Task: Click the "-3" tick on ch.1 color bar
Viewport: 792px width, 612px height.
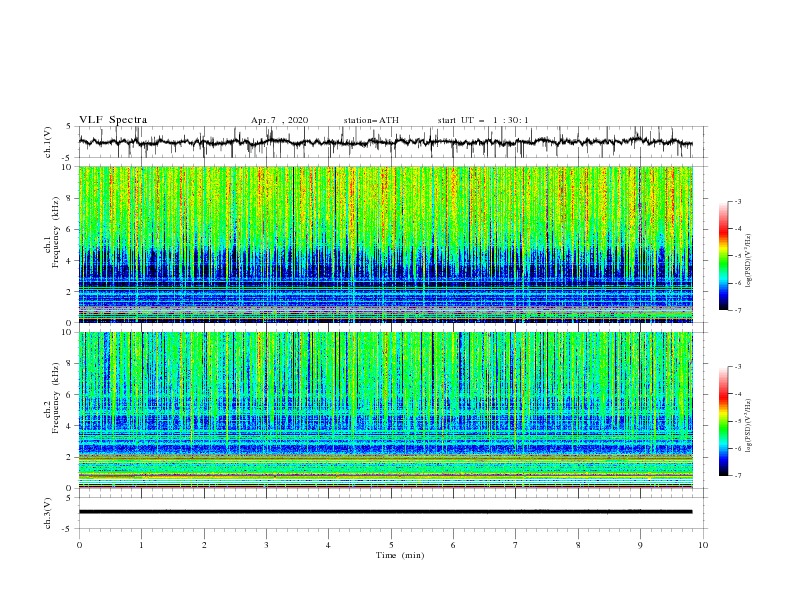Action: click(x=737, y=201)
